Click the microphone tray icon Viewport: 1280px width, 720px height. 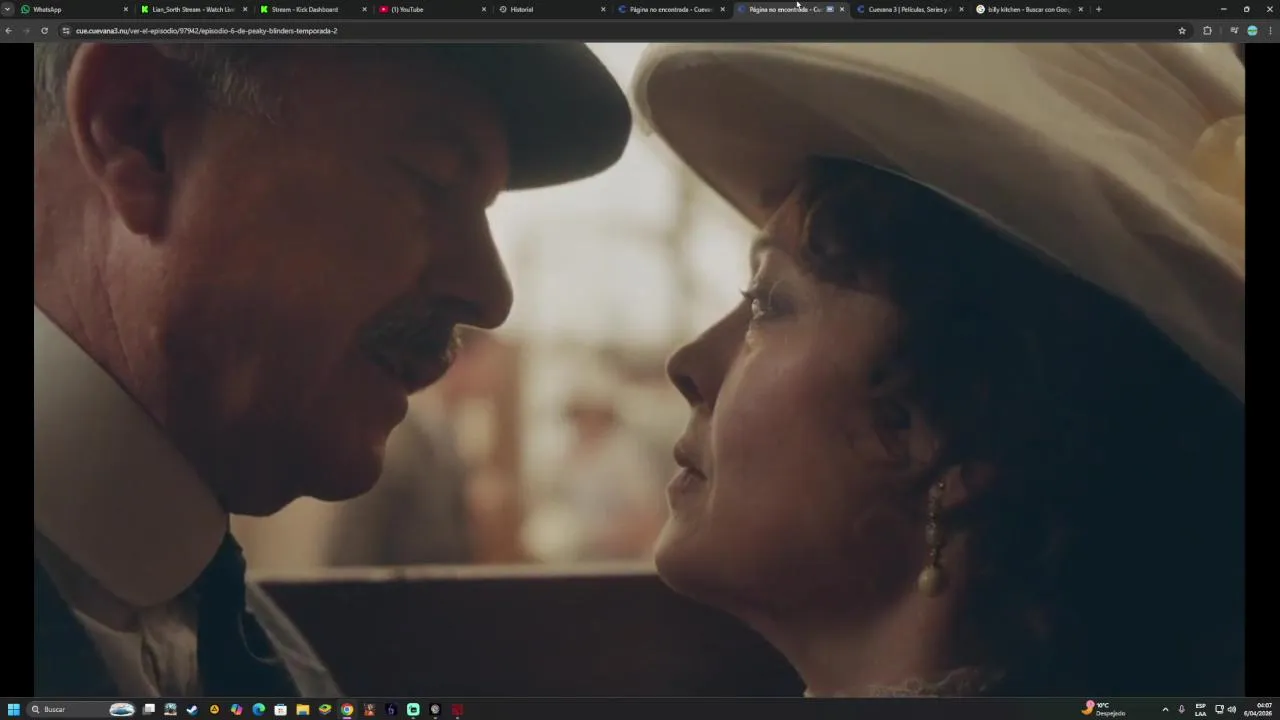(1181, 709)
